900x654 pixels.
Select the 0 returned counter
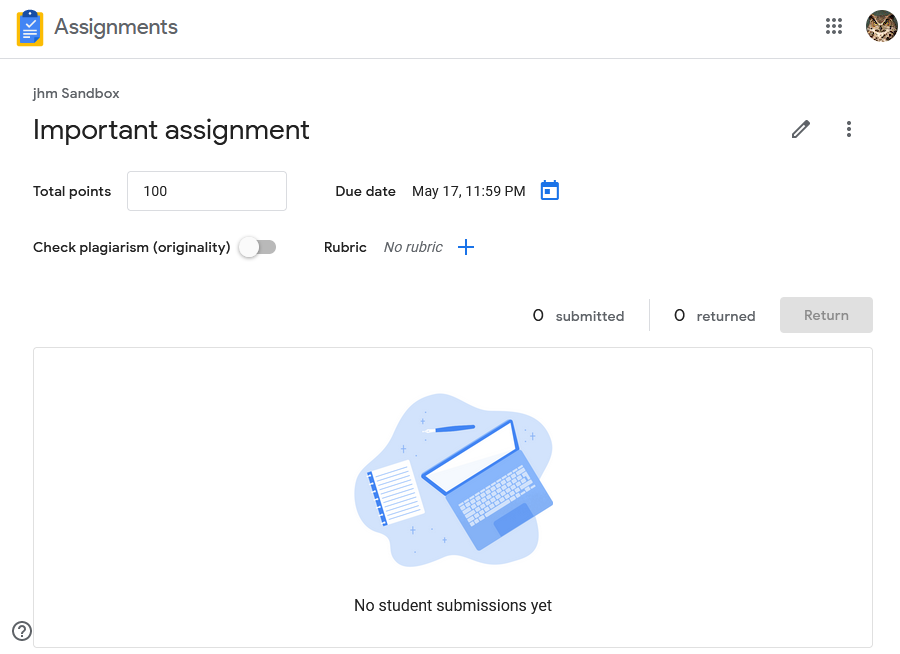(714, 316)
